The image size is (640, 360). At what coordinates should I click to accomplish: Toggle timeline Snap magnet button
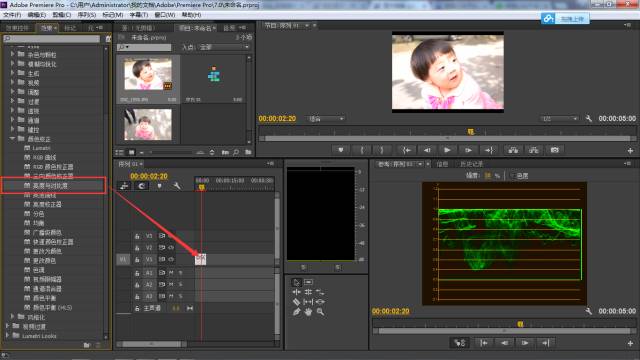[142, 186]
